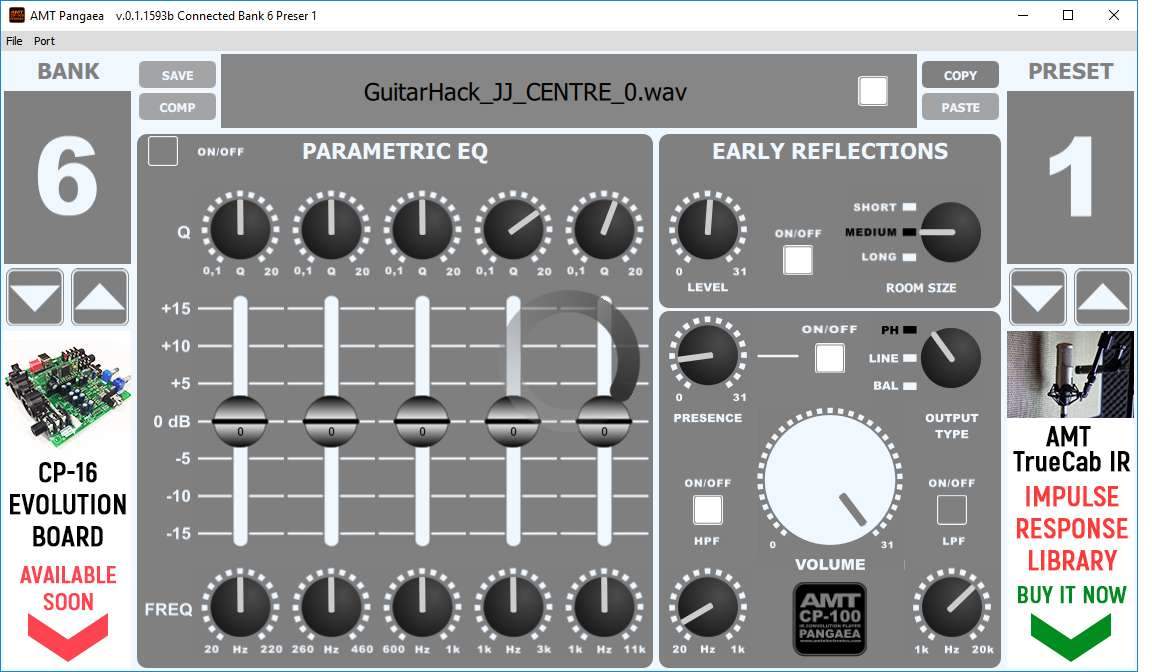Click the COPY button
The width and height of the screenshot is (1152, 672).
pyautogui.click(x=960, y=75)
